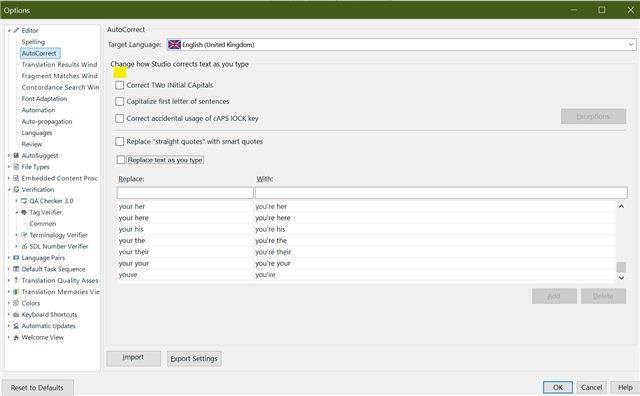This screenshot has height=396, width=640.
Task: Select Spelling in the Editor tree
Action: click(x=33, y=42)
